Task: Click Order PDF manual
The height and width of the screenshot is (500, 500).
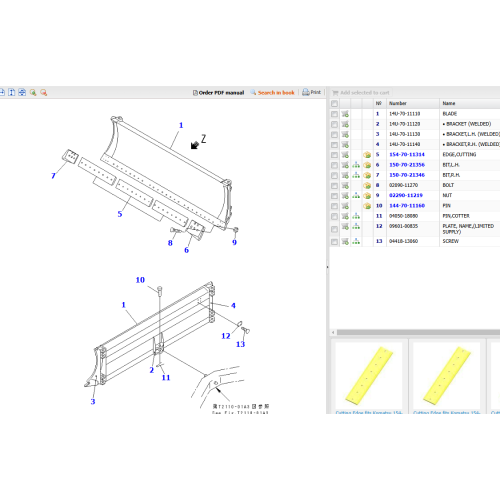Action: (x=219, y=93)
